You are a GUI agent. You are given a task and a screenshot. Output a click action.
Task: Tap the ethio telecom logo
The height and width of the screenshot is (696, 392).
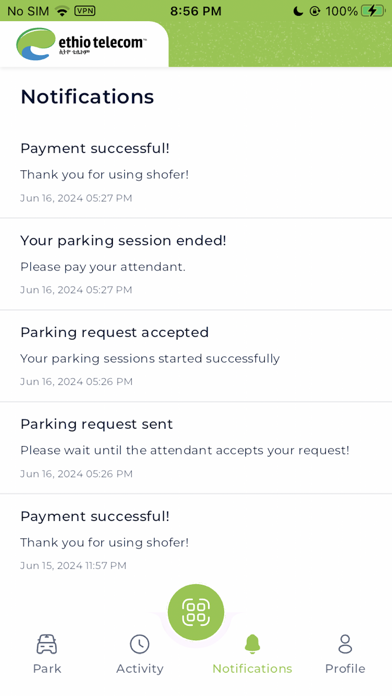pos(81,44)
